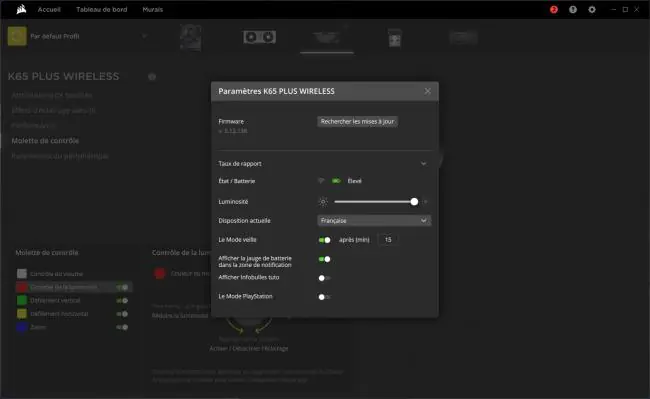This screenshot has width=650, height=399.
Task: Close the Paramètres K65 PLUS WIRELESS dialog
Action: pos(427,91)
